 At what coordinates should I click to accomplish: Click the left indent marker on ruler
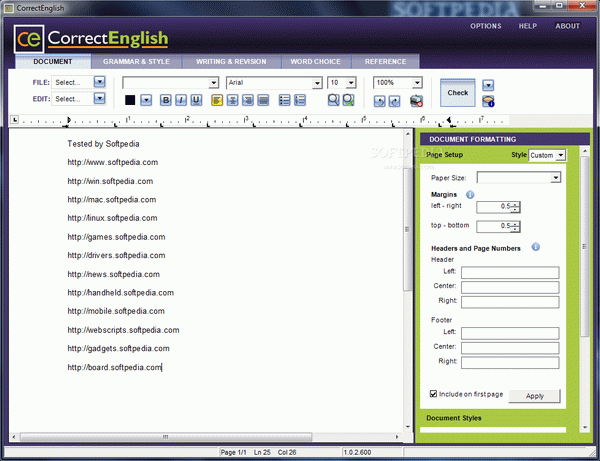(x=68, y=122)
